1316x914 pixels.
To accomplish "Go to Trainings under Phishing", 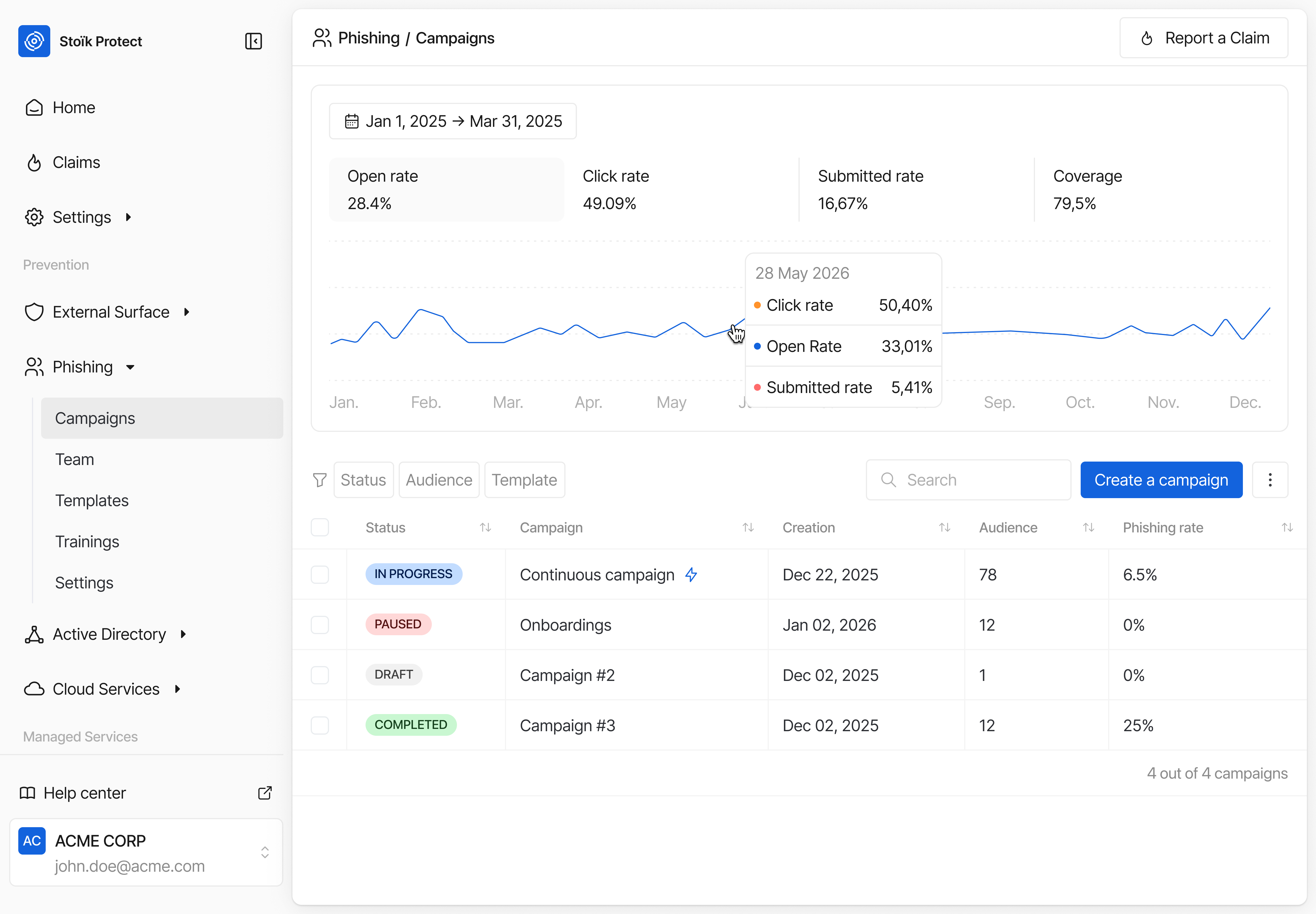I will [87, 542].
